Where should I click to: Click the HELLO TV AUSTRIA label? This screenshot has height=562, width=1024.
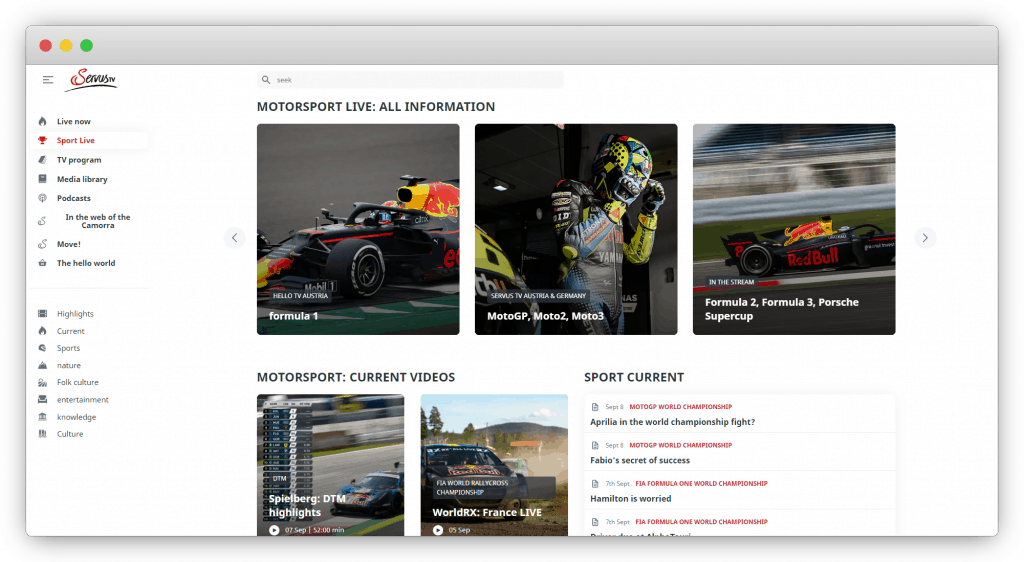pos(300,296)
